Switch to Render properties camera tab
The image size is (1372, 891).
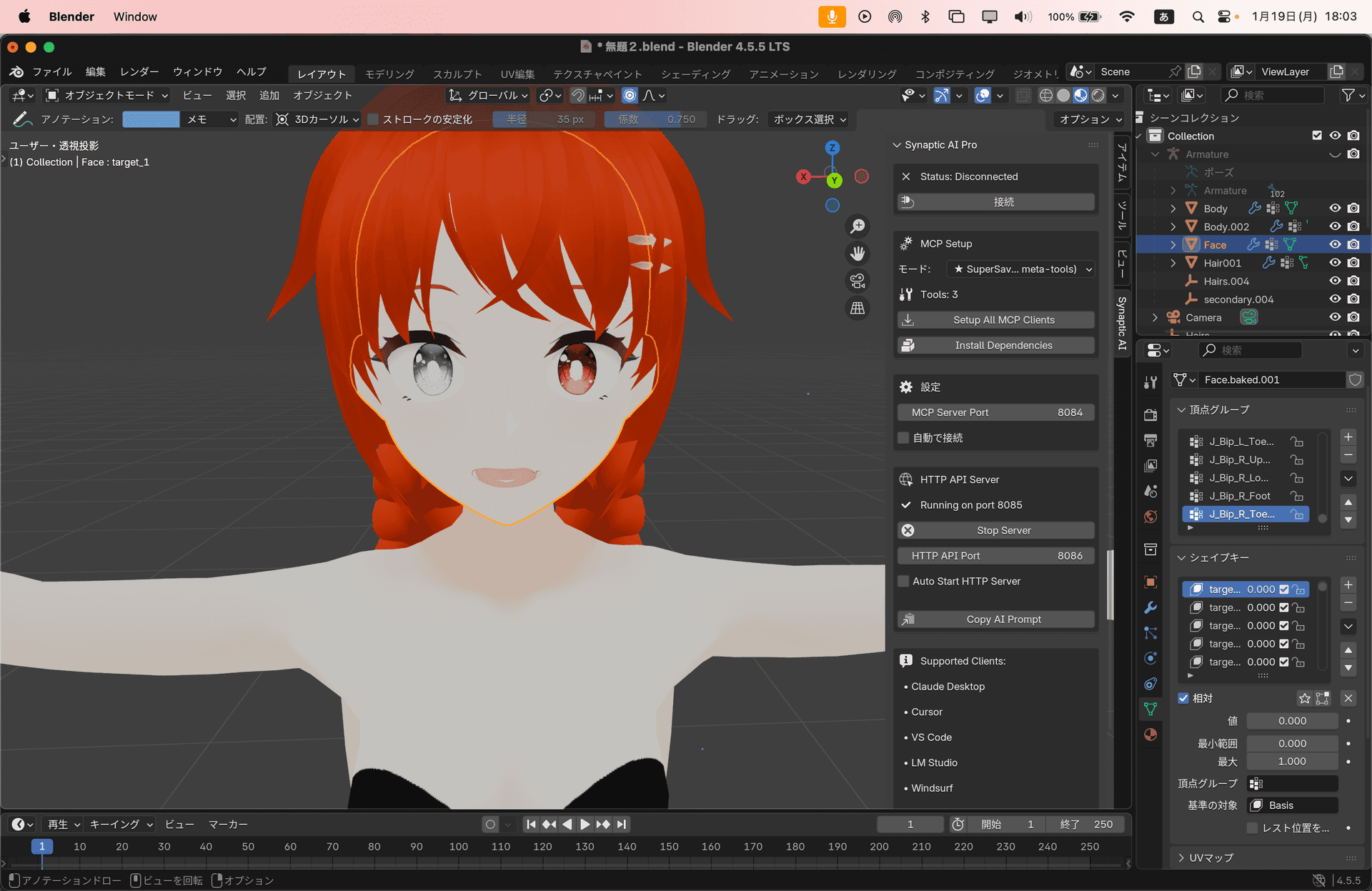pos(1150,414)
